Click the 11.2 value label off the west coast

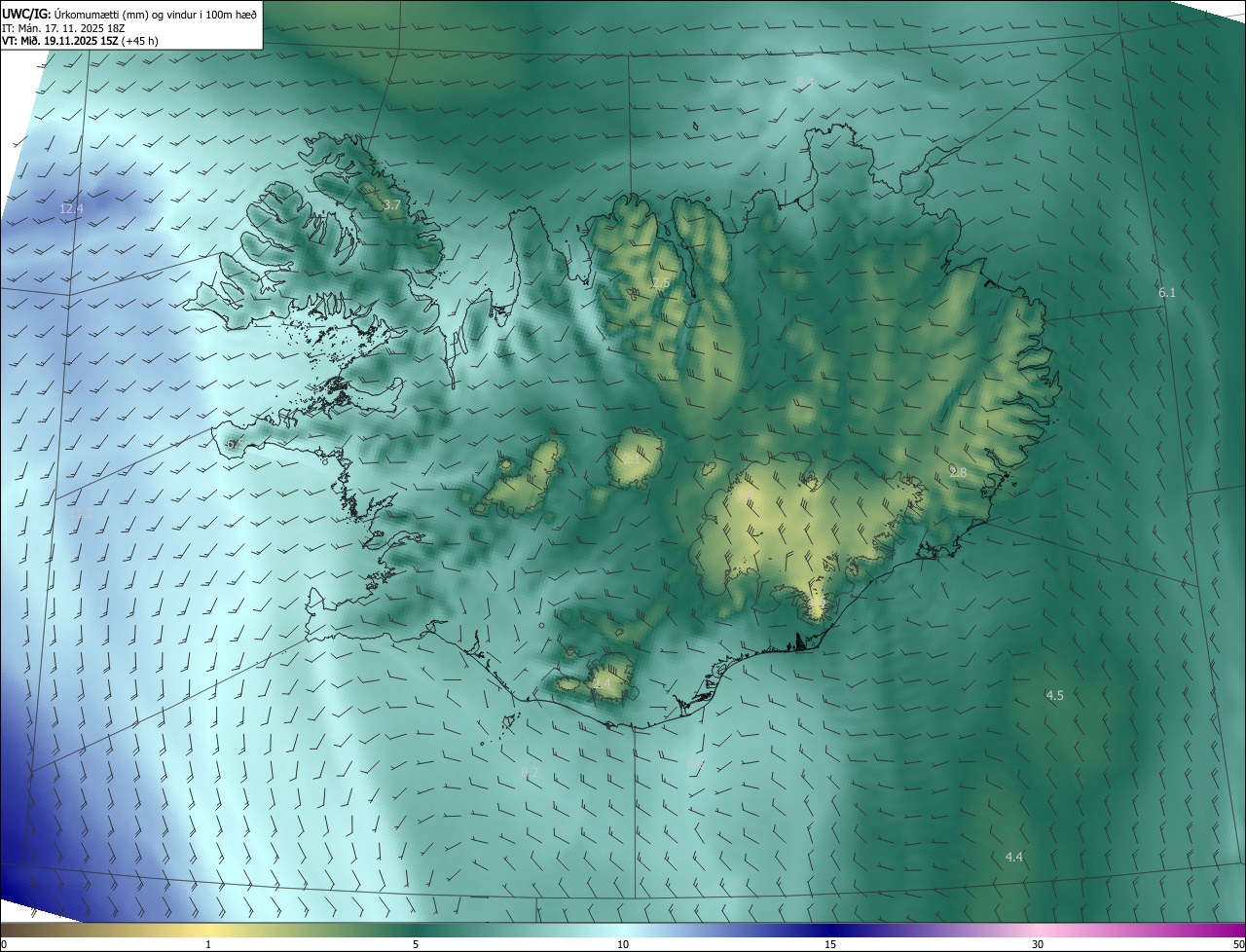[x=81, y=513]
